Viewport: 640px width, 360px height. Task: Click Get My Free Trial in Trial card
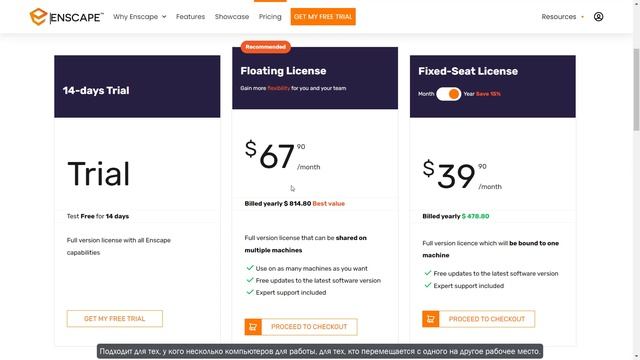[115, 319]
